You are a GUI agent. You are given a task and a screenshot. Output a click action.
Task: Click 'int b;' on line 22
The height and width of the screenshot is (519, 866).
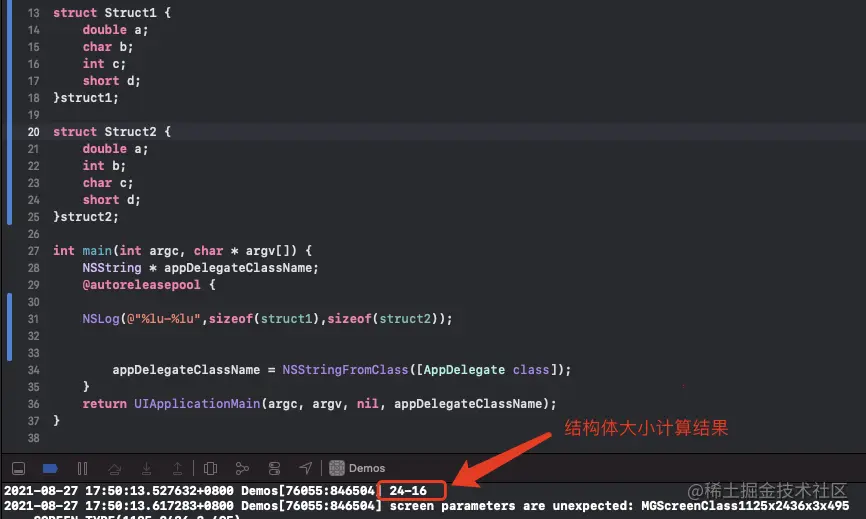104,166
